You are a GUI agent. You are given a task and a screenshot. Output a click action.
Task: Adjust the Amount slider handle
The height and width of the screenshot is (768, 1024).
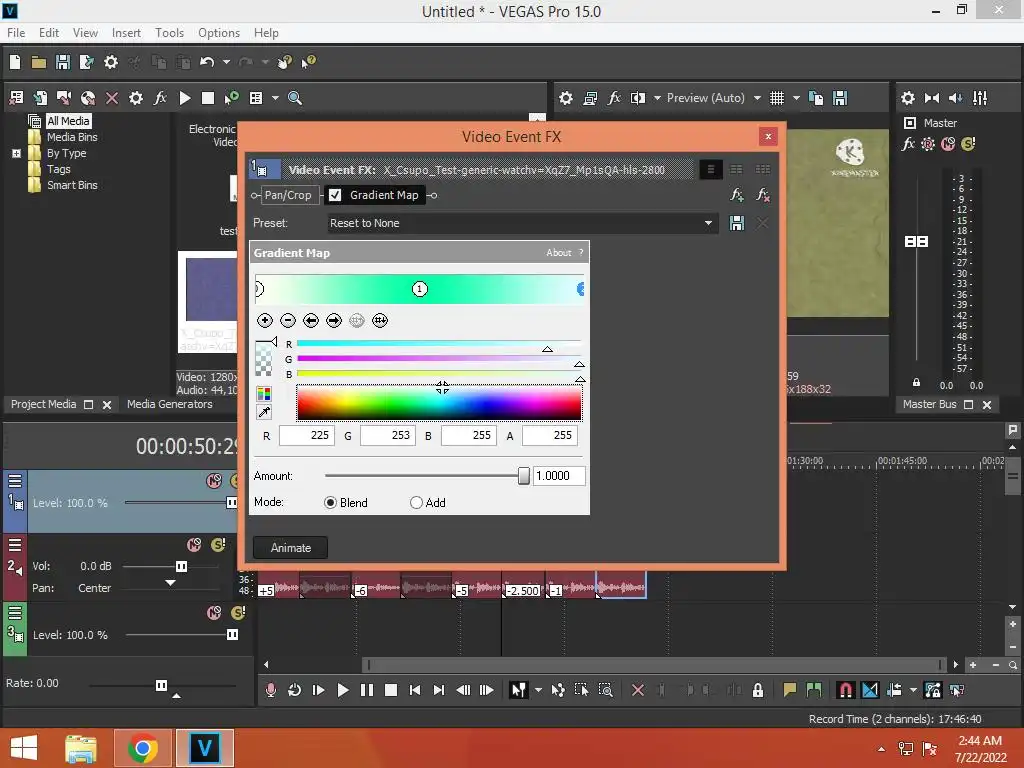pos(524,476)
